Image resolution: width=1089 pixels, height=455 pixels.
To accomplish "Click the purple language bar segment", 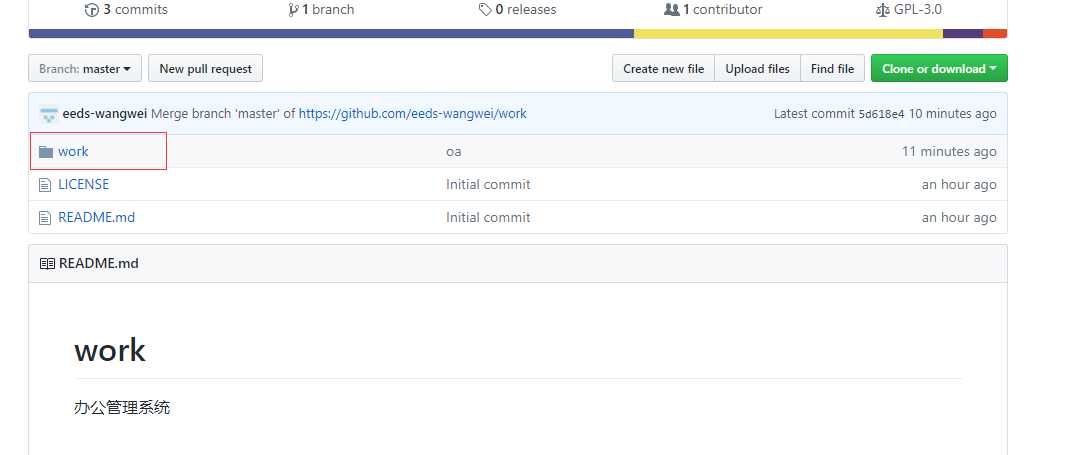I will 963,33.
